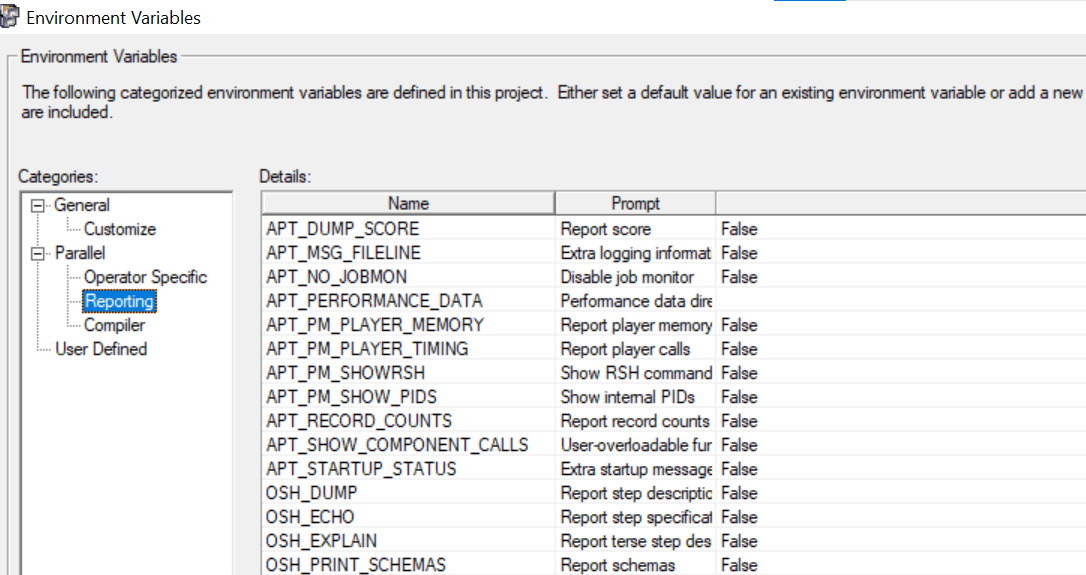1086x575 pixels.
Task: Sort by the Name column header
Action: [x=408, y=204]
